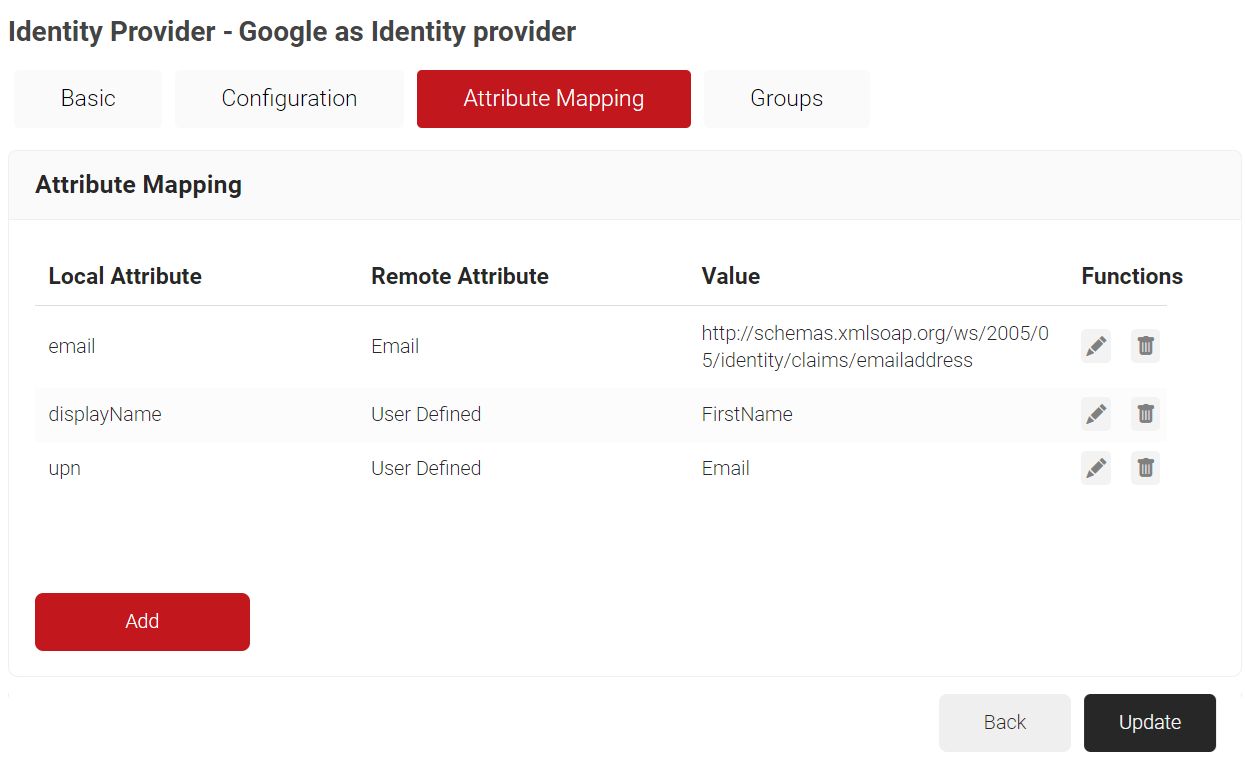Image resolution: width=1245 pixels, height=763 pixels.
Task: Select the emailaddress claim URL value
Action: [x=875, y=347]
